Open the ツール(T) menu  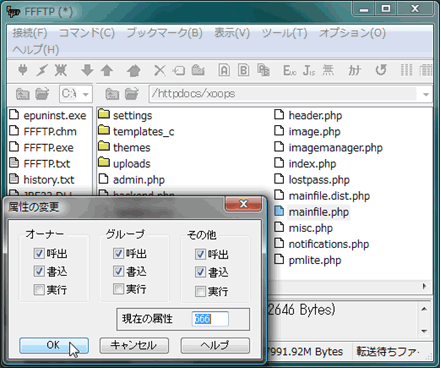[284, 33]
